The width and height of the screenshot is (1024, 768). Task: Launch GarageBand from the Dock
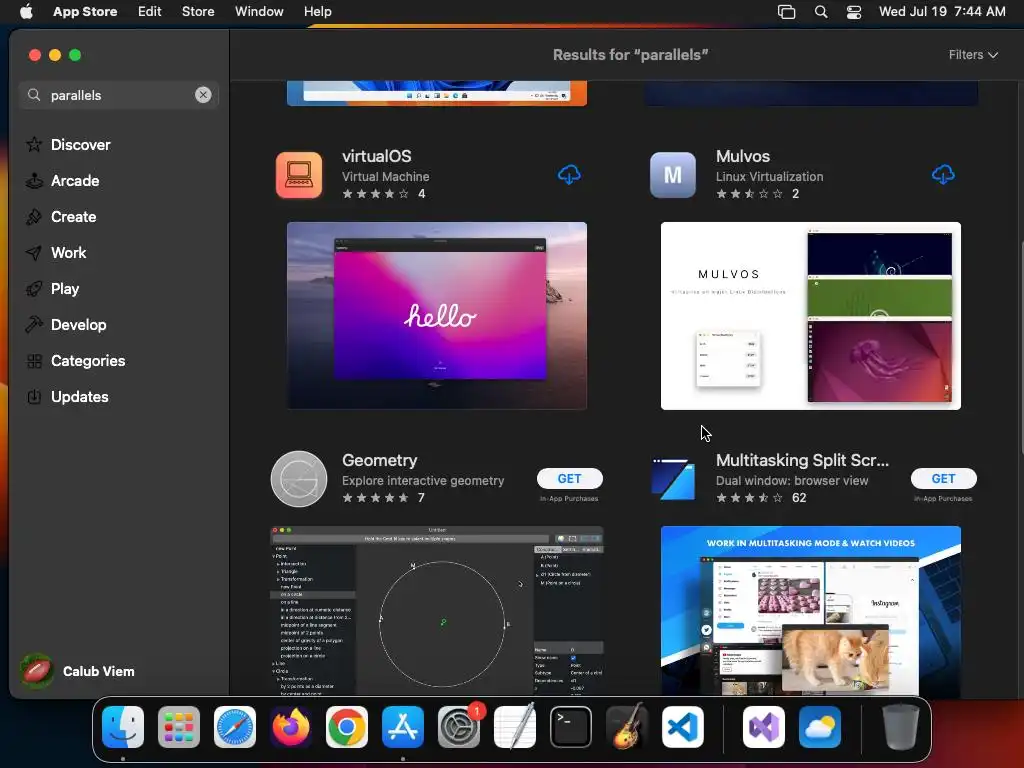coord(627,727)
